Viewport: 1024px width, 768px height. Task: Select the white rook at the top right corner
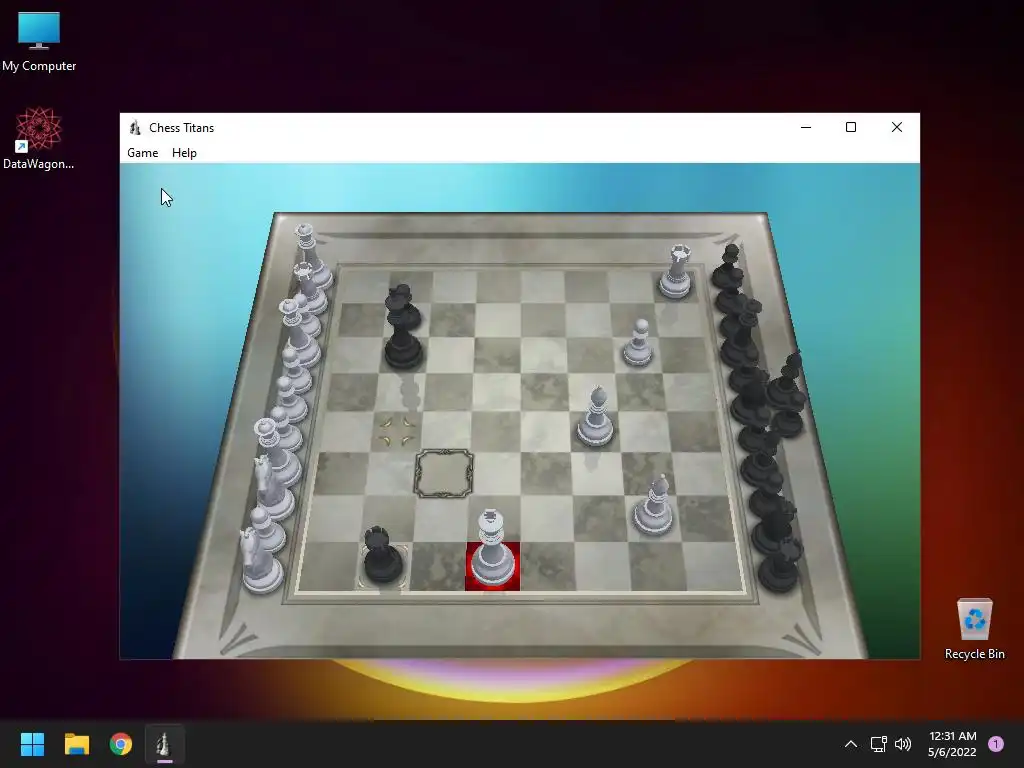[676, 271]
